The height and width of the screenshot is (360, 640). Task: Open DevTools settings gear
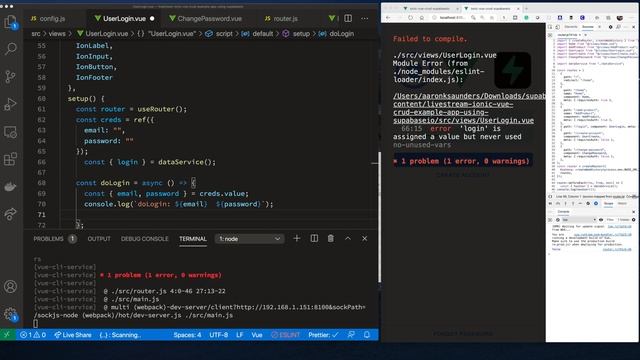click(610, 27)
